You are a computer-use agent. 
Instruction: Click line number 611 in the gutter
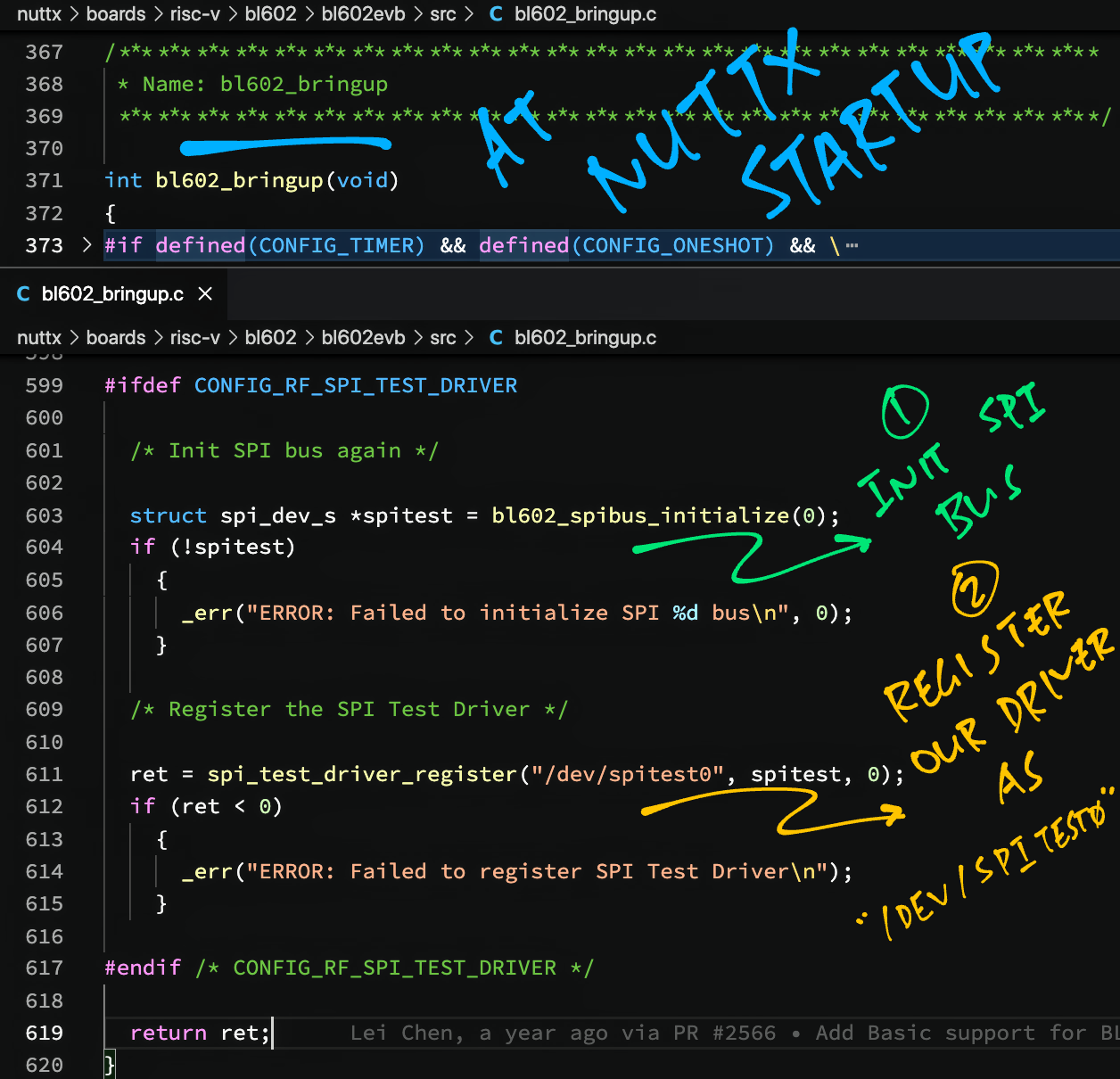45,774
